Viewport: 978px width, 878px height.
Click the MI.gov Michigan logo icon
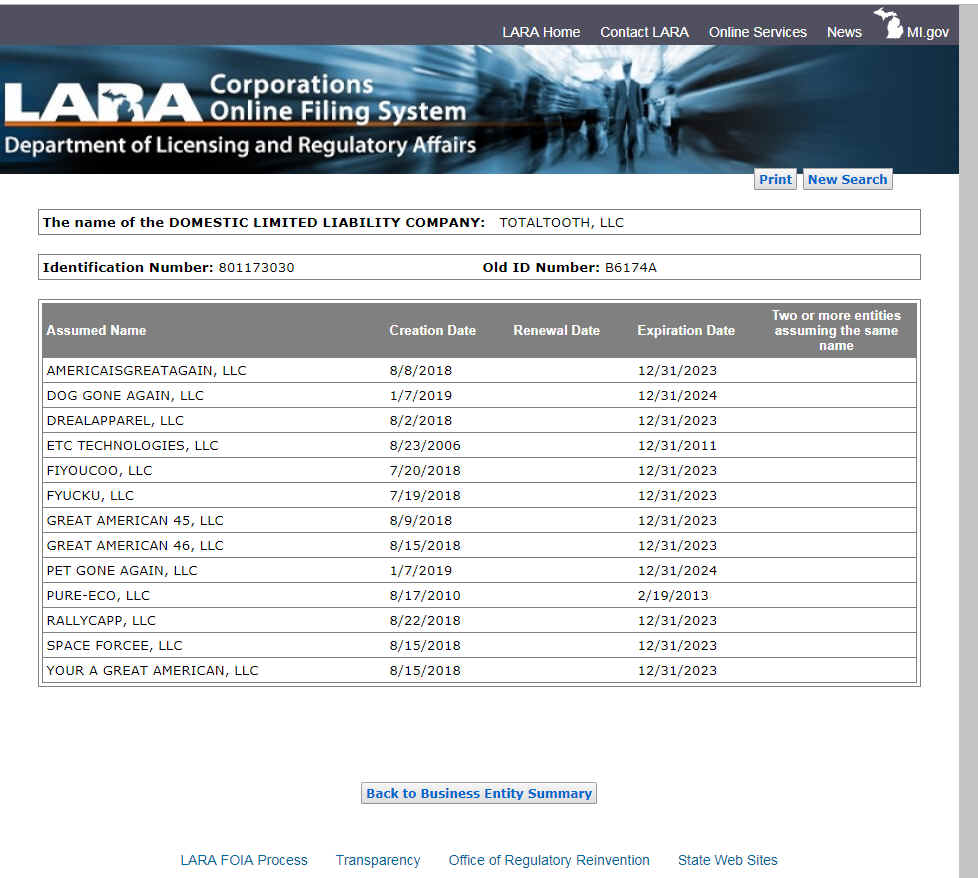888,24
